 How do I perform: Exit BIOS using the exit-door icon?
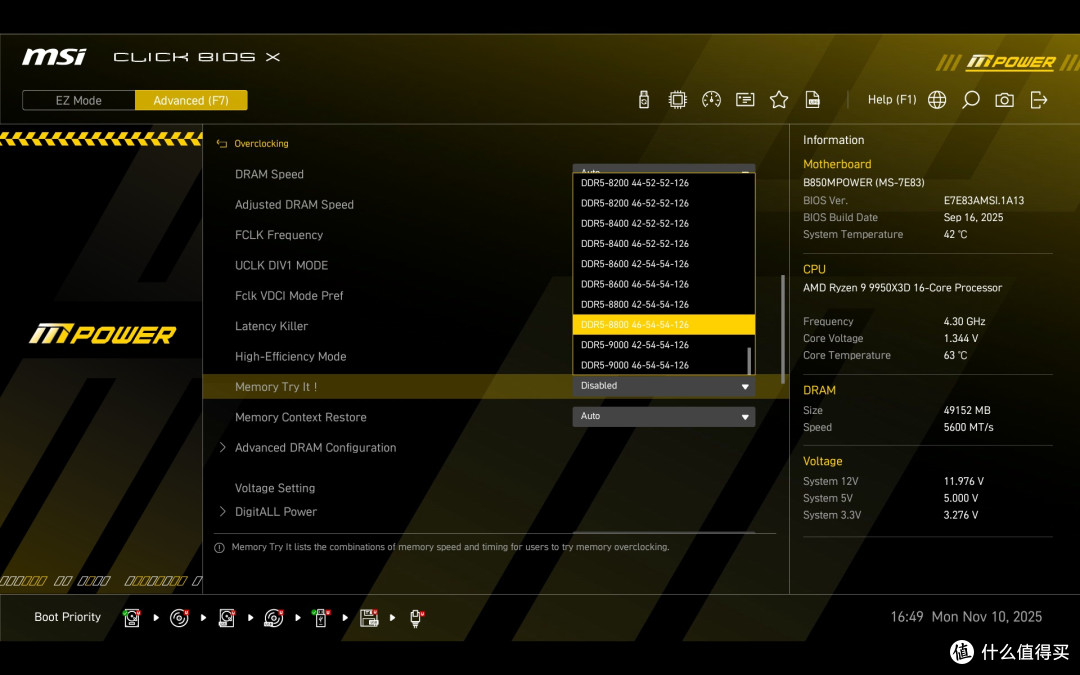click(x=1039, y=100)
